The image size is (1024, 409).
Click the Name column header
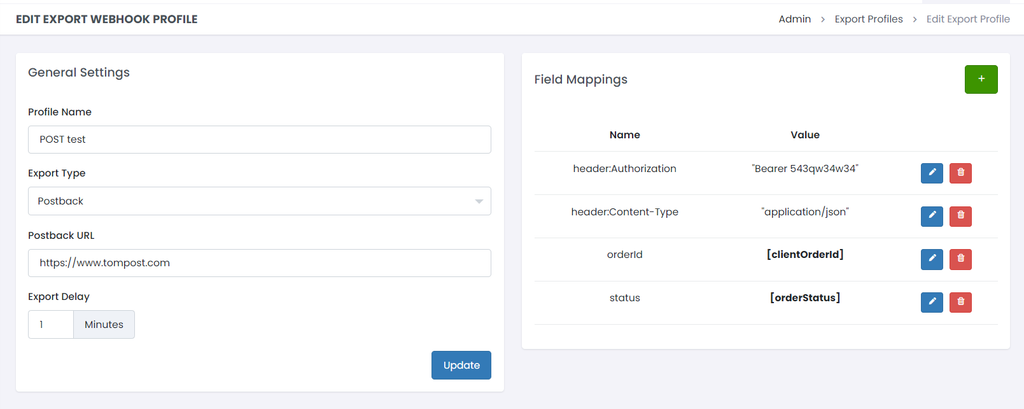(x=624, y=135)
